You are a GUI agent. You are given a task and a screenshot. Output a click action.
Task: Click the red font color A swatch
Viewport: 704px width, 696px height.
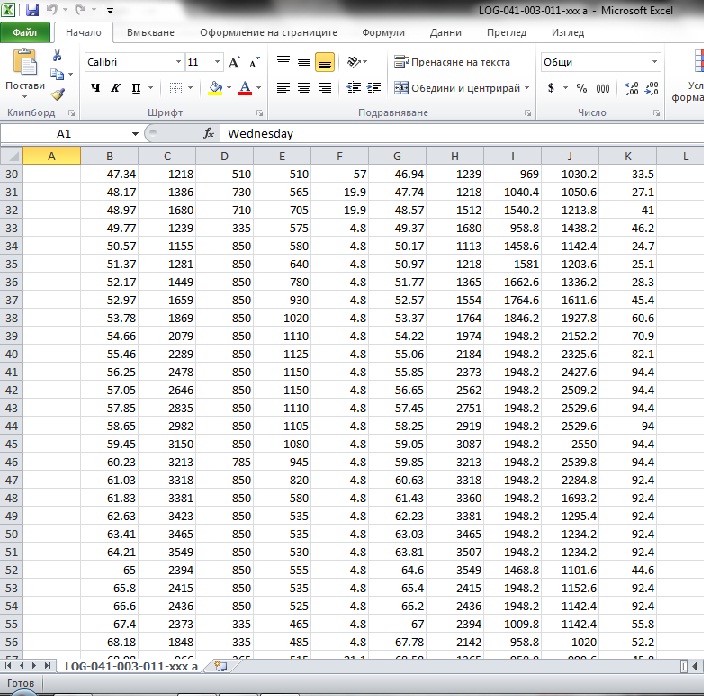coord(245,88)
